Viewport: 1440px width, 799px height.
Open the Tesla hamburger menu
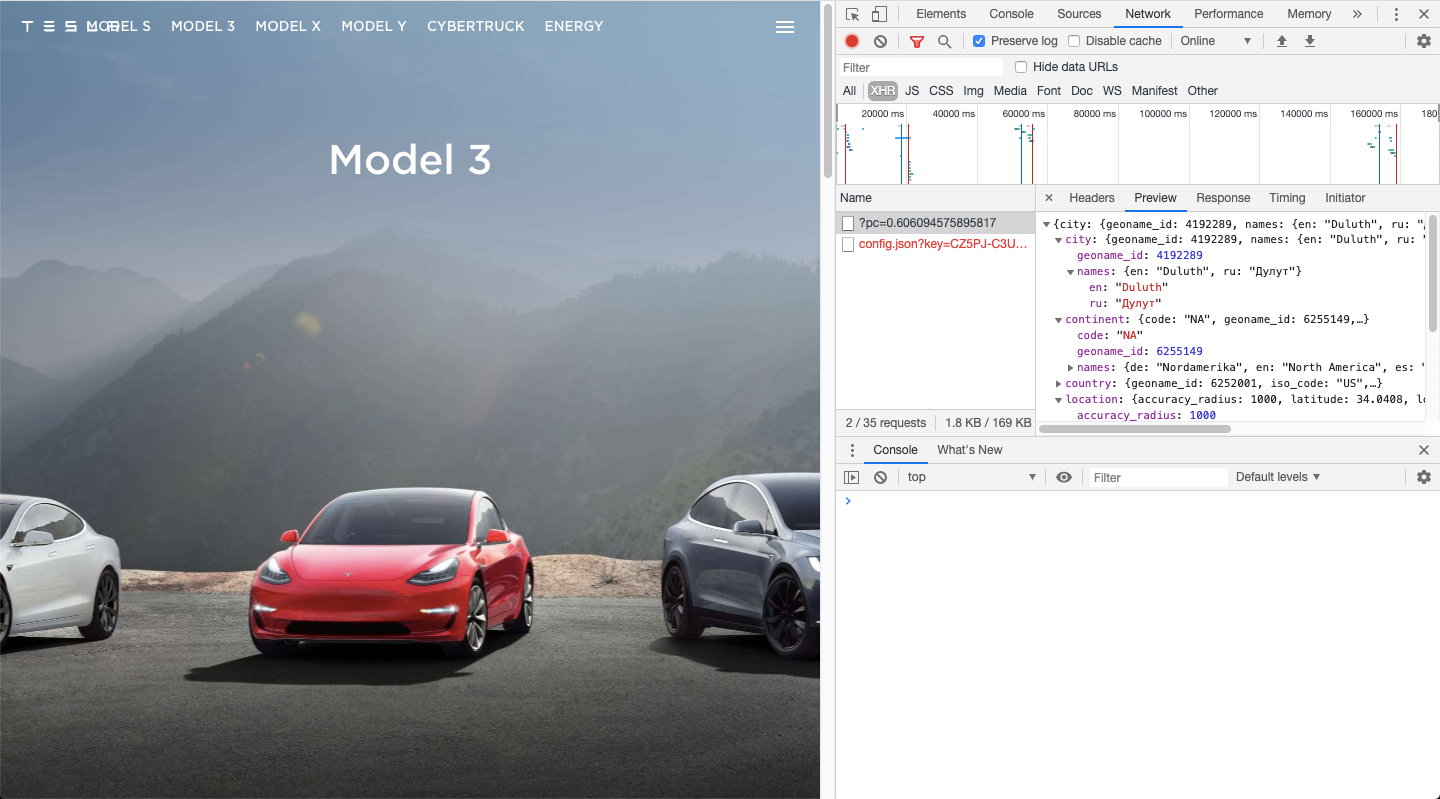785,27
